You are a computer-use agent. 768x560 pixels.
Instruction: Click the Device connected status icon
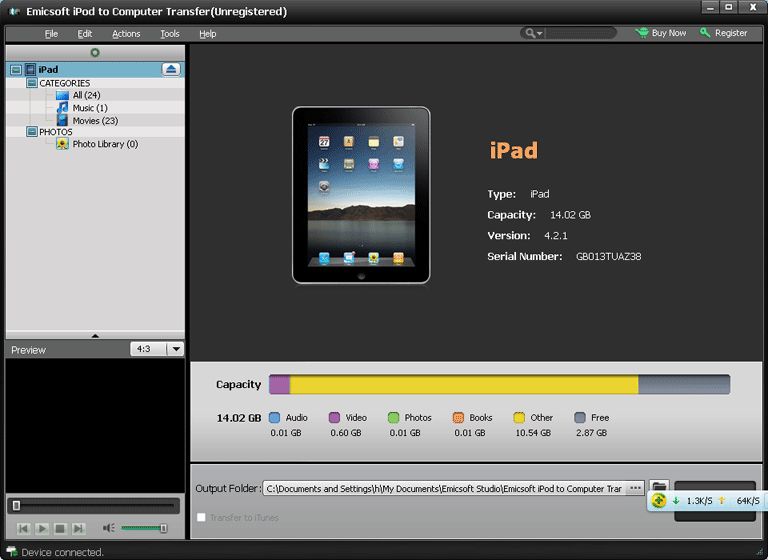11,552
